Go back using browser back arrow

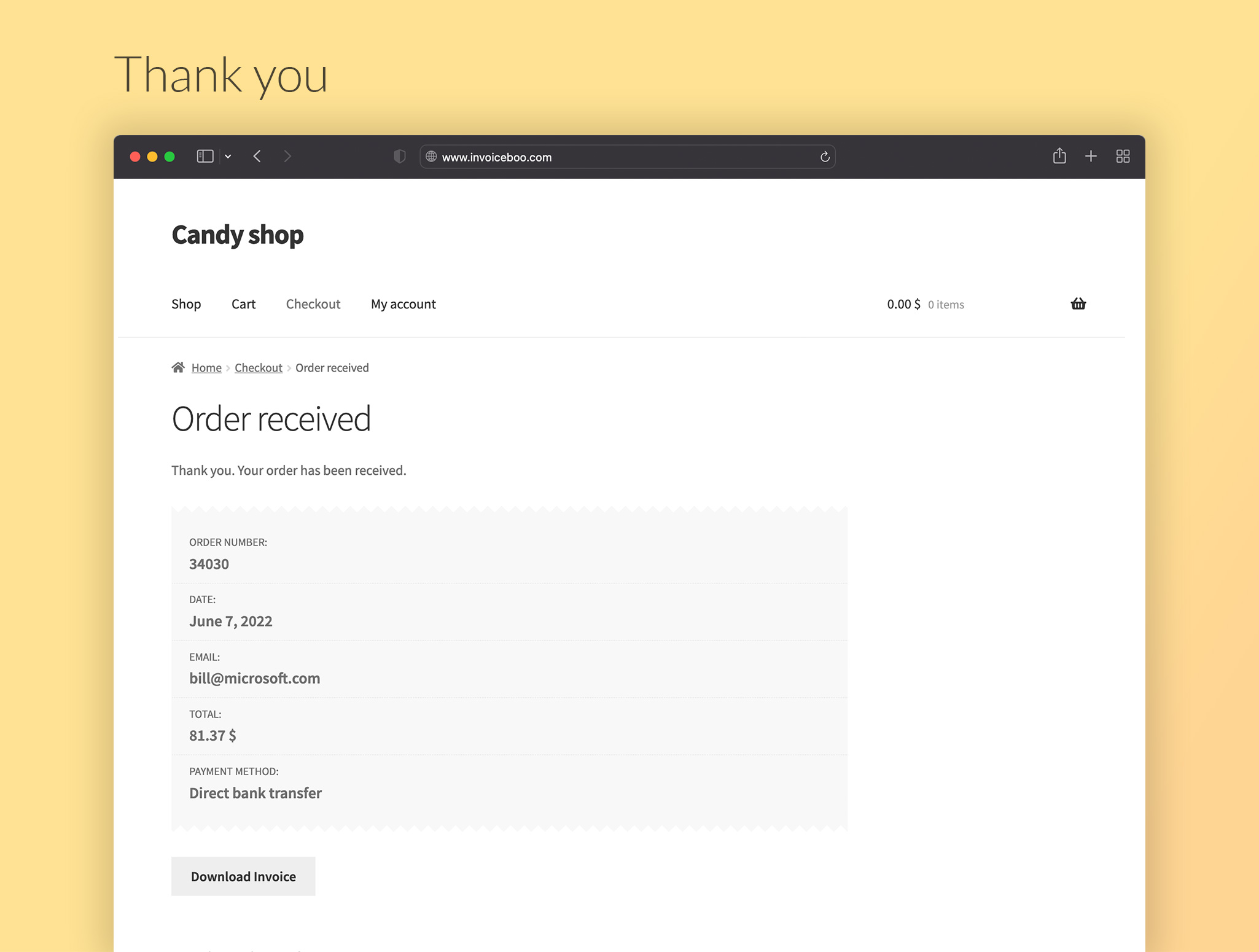click(x=257, y=157)
